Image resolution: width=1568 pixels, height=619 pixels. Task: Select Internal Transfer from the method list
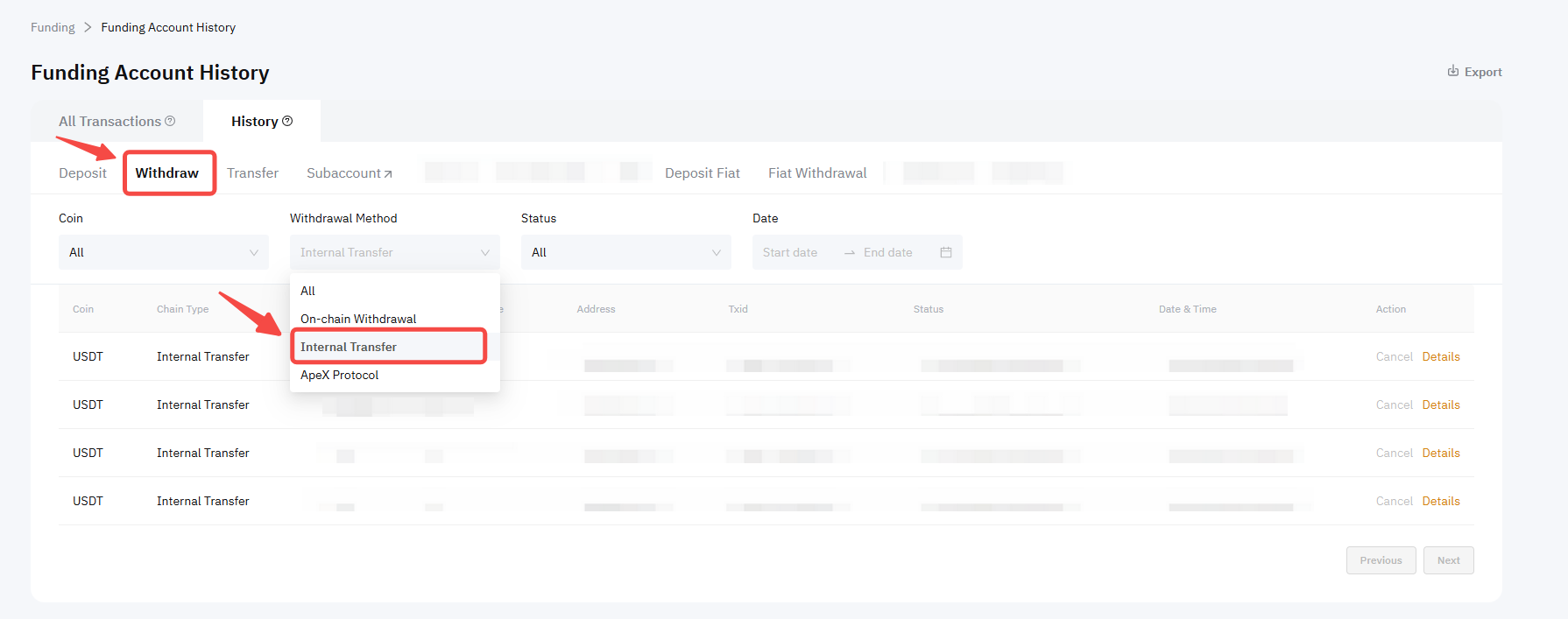(x=349, y=347)
